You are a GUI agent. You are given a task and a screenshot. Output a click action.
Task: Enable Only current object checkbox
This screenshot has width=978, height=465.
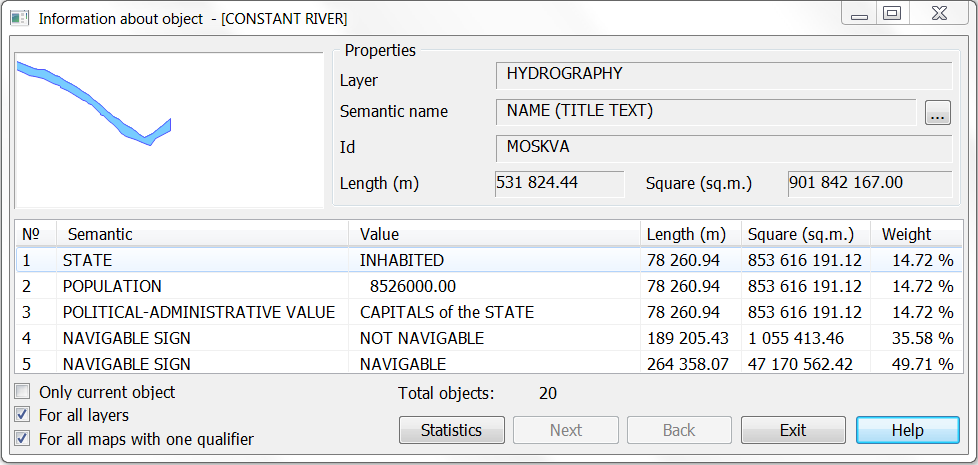coord(22,391)
